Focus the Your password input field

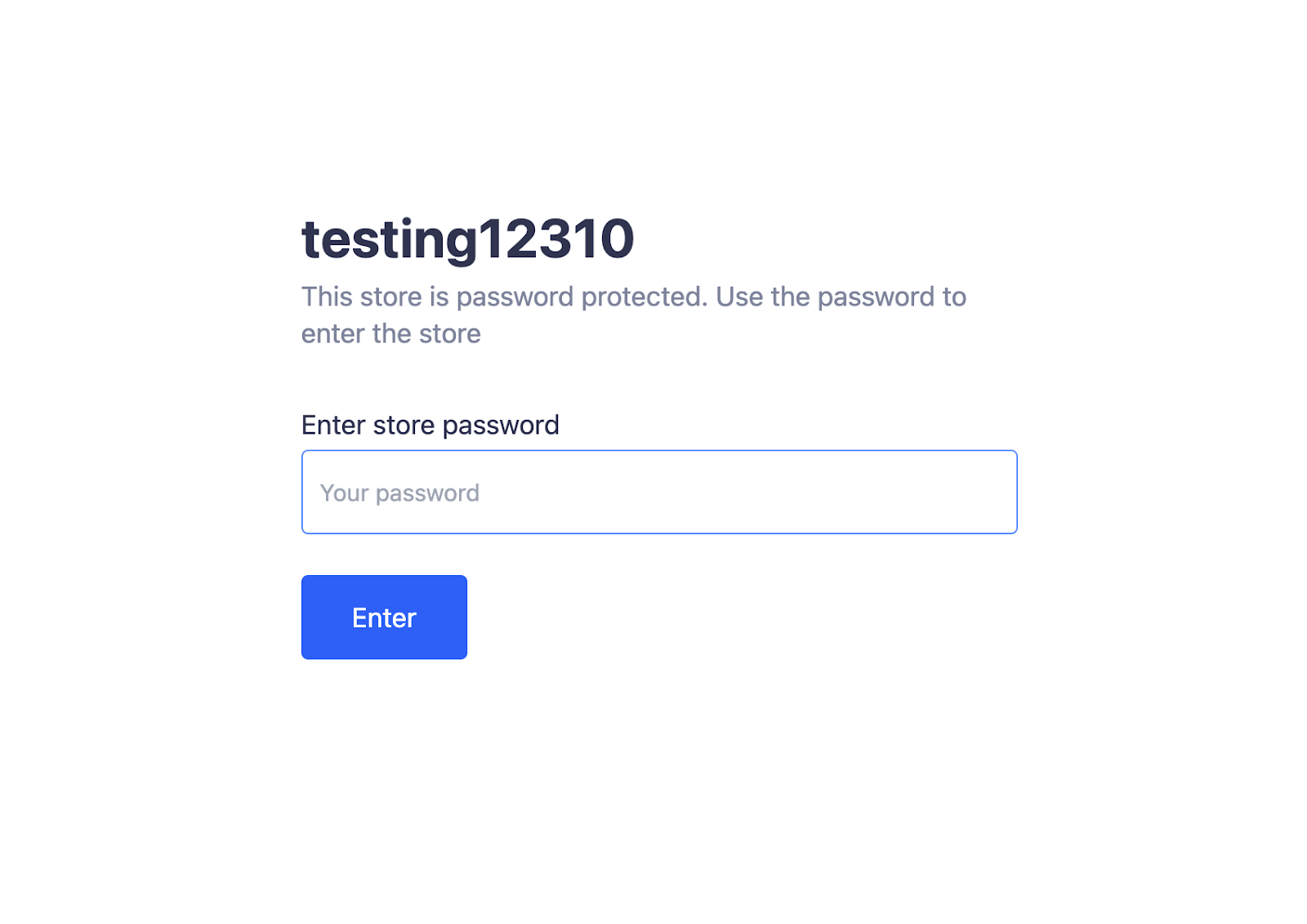click(659, 492)
